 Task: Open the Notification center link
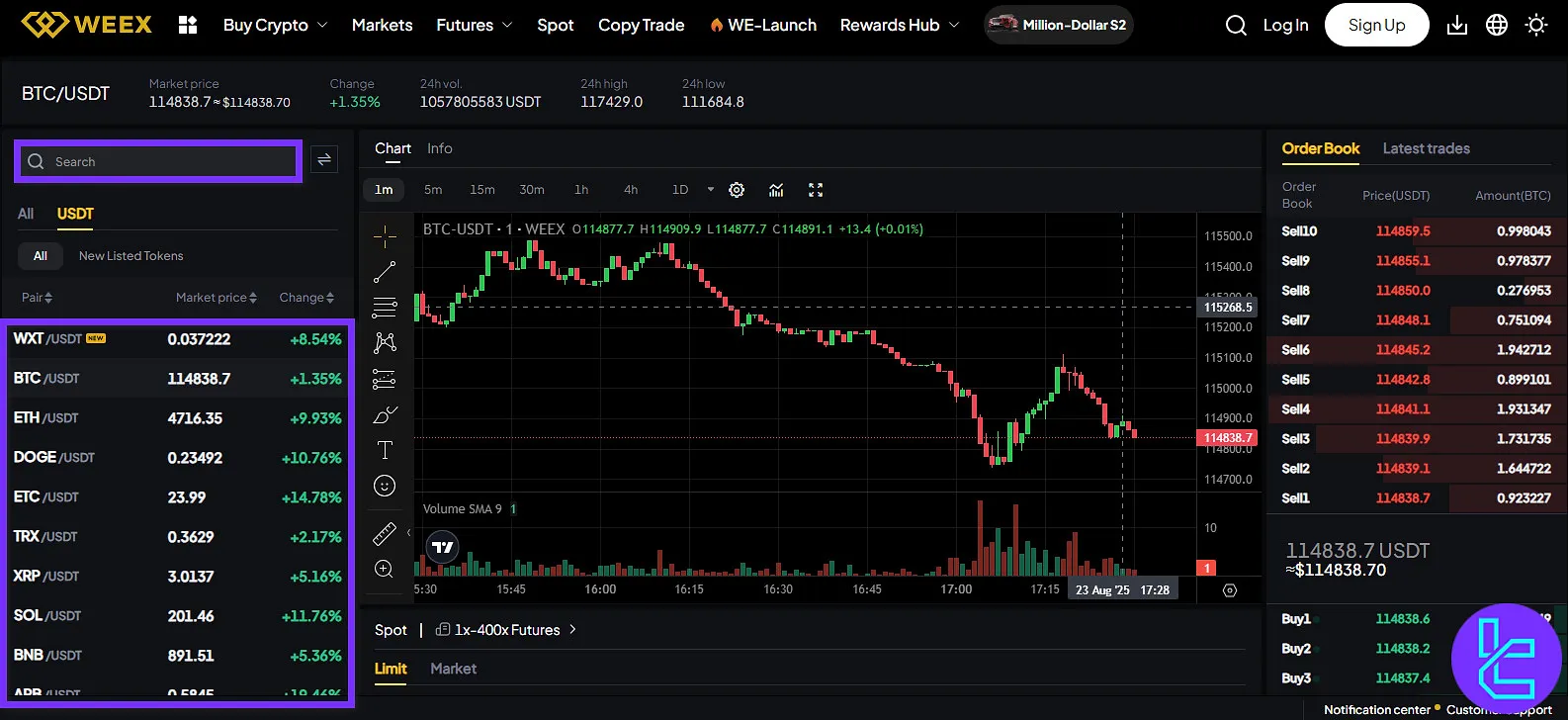click(x=1377, y=709)
